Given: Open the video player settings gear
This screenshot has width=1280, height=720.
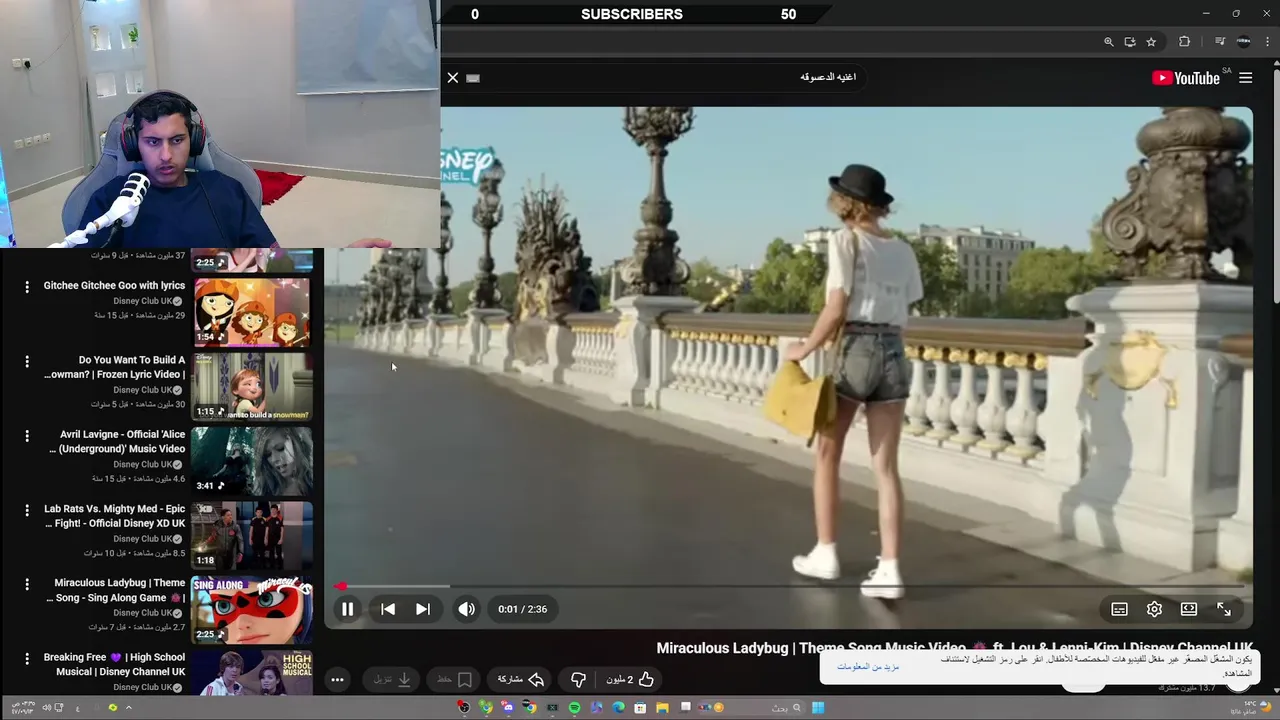Looking at the screenshot, I should tap(1154, 609).
